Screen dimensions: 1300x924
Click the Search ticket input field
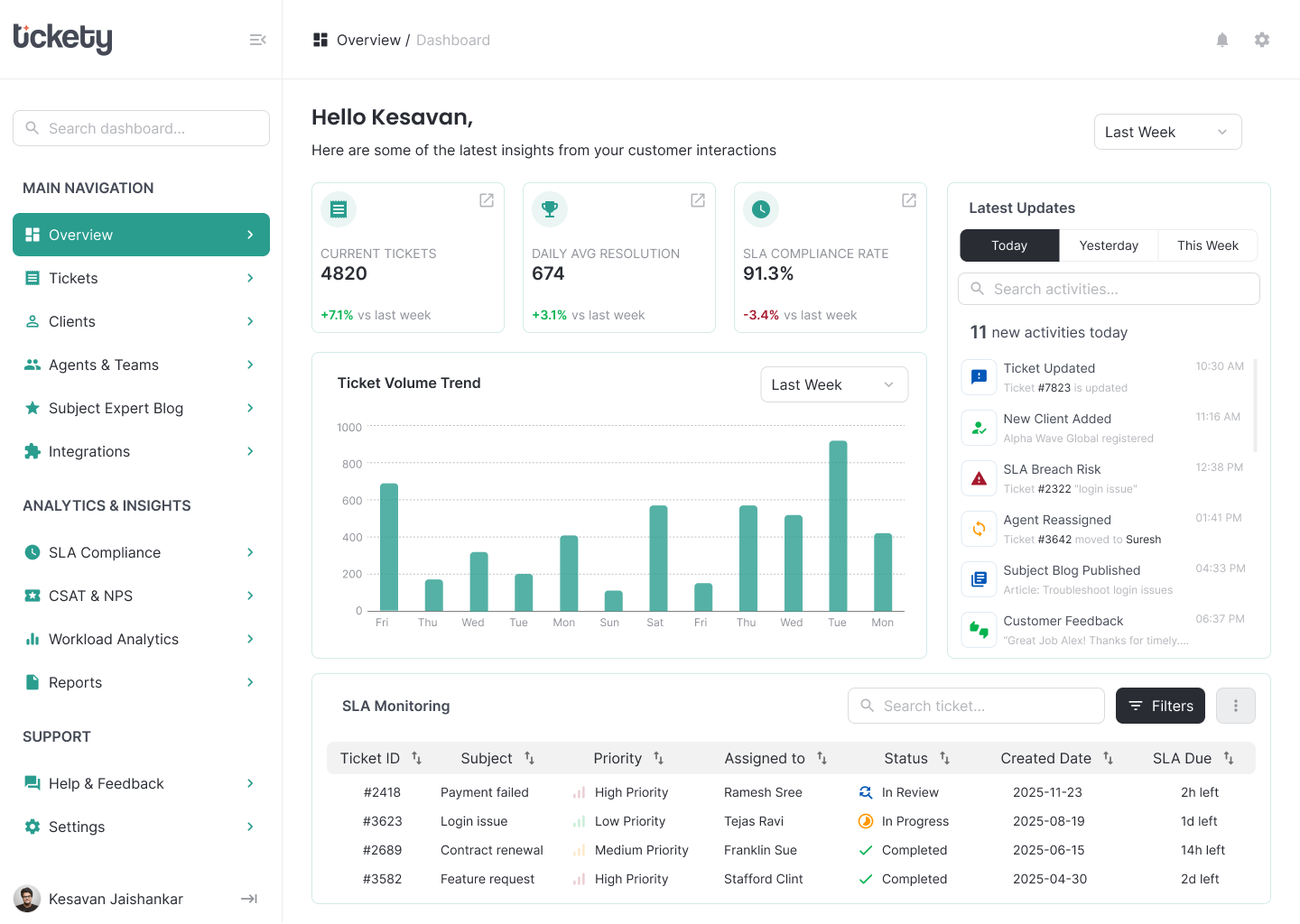coord(975,706)
